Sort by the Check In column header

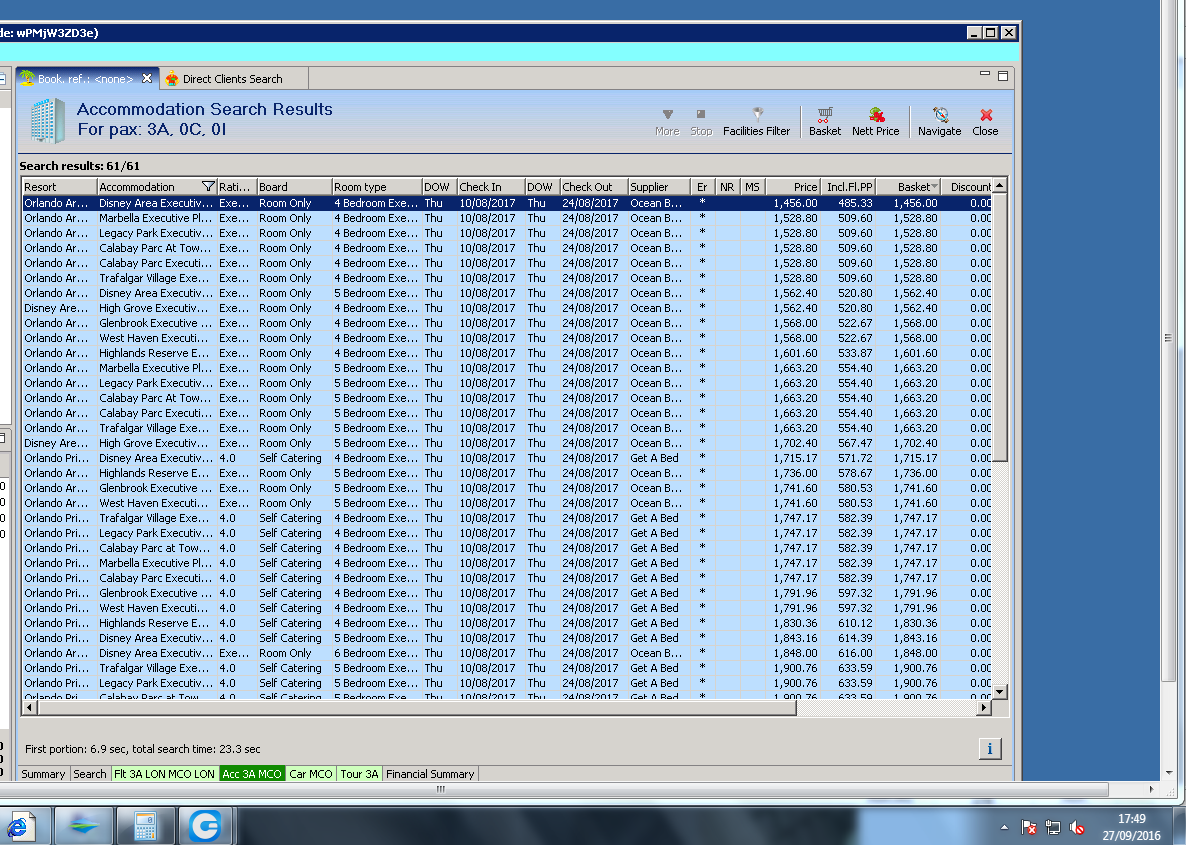(x=490, y=187)
